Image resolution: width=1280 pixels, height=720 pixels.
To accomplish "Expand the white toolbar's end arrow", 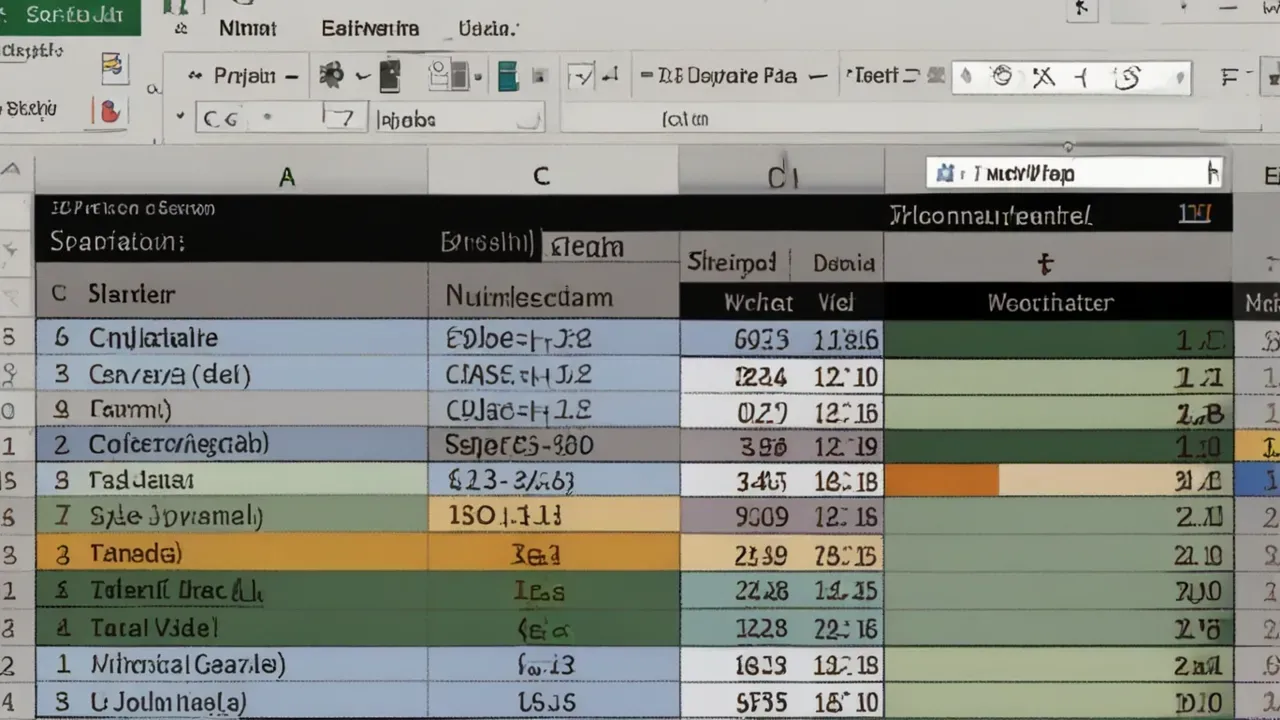I will tap(1181, 77).
